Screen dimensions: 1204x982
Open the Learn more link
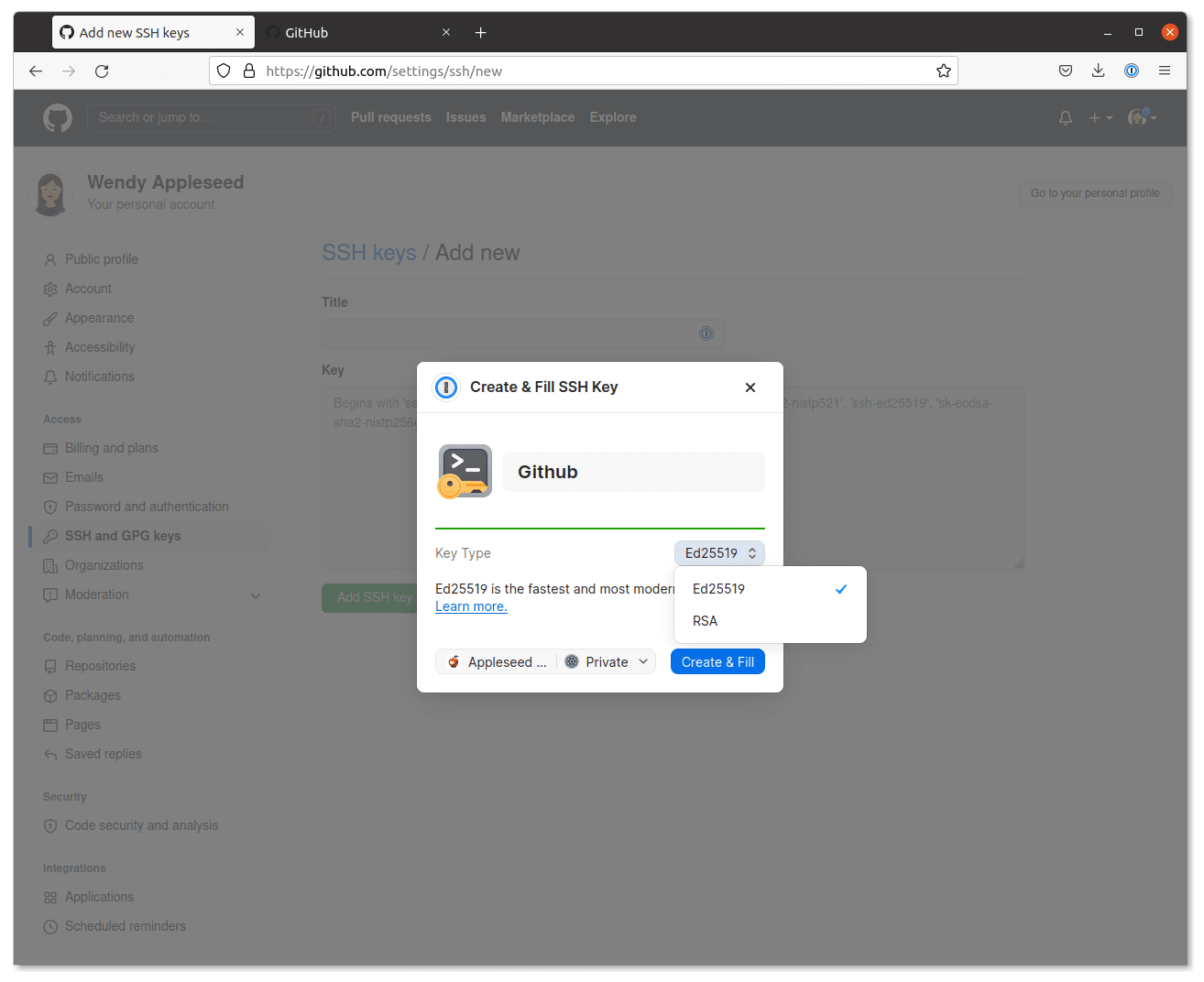[470, 606]
